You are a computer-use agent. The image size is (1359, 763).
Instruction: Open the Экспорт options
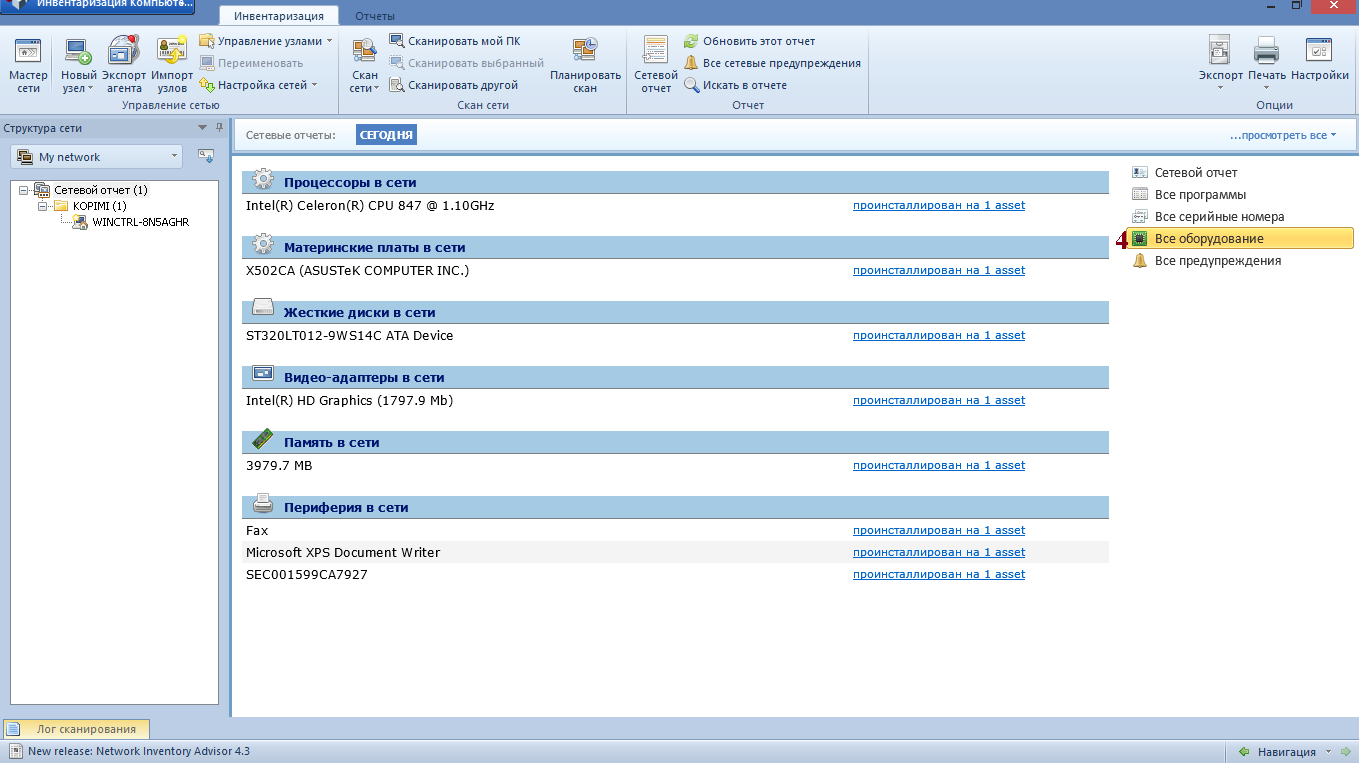[1221, 63]
